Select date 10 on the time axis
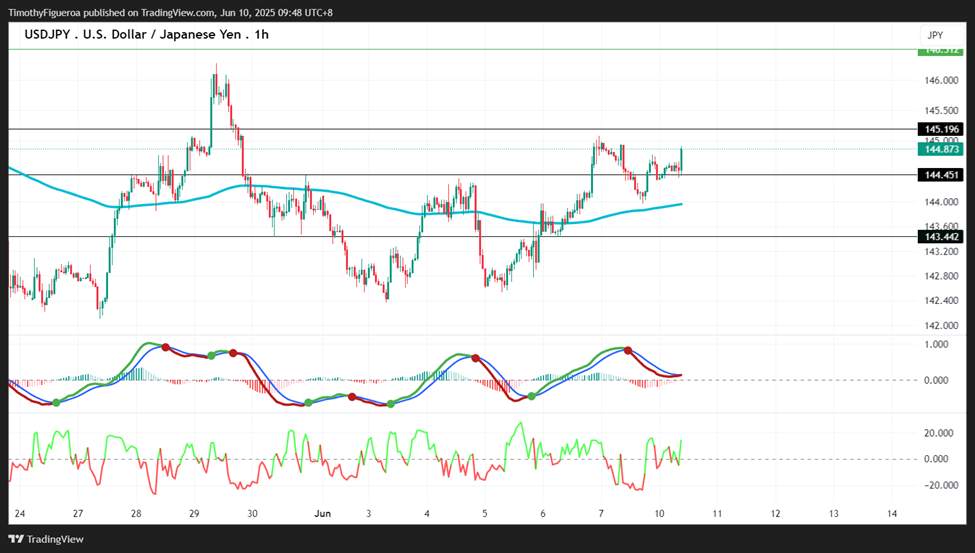Image resolution: width=975 pixels, height=553 pixels. (x=659, y=514)
